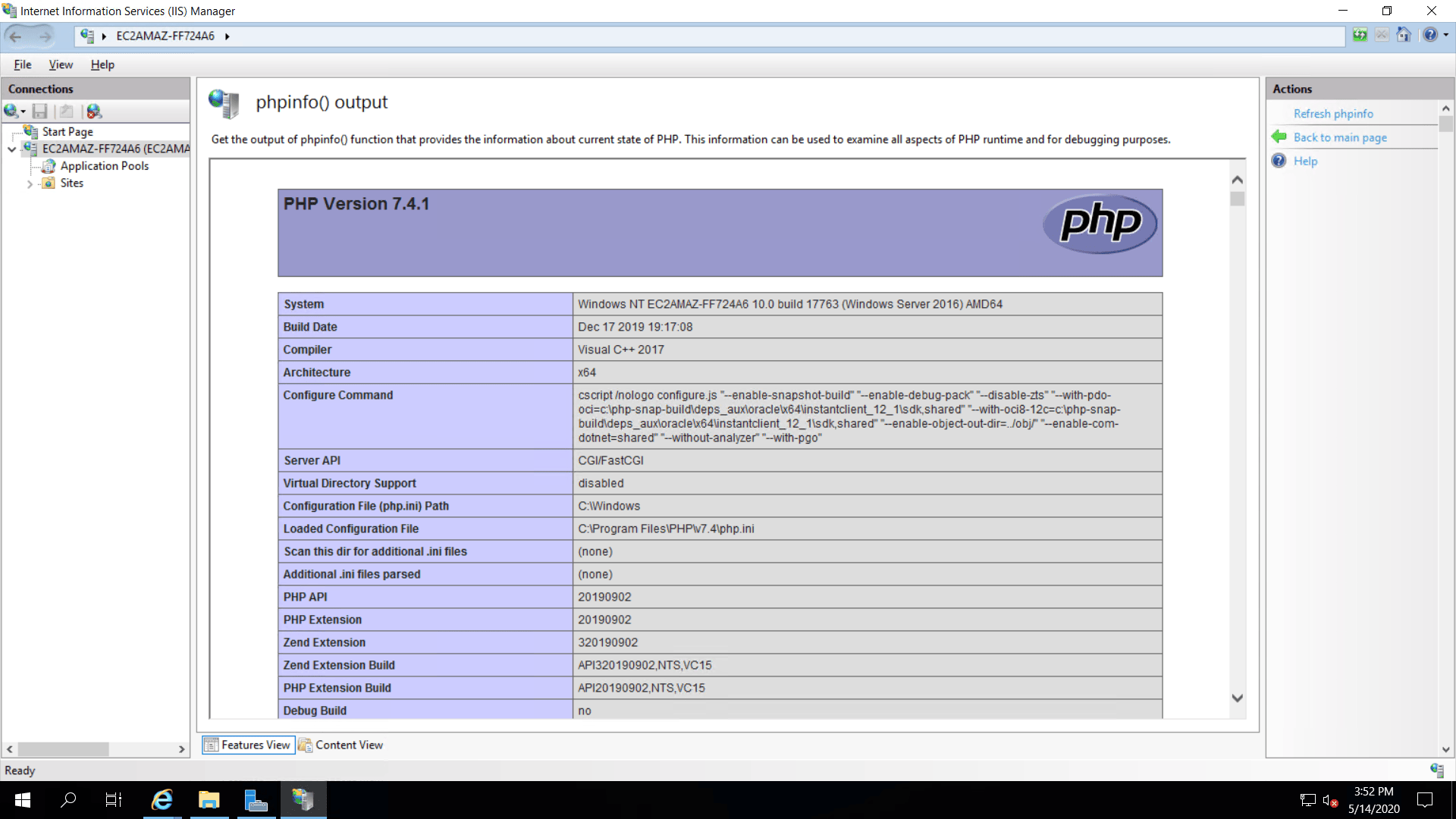Click the 'C:\Program Files\PHP\v7.4\php.ini' value

pyautogui.click(x=666, y=529)
